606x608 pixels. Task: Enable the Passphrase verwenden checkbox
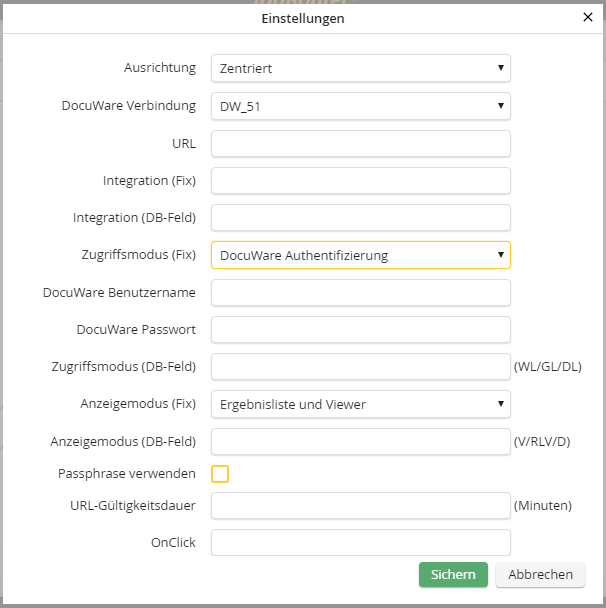coord(220,473)
